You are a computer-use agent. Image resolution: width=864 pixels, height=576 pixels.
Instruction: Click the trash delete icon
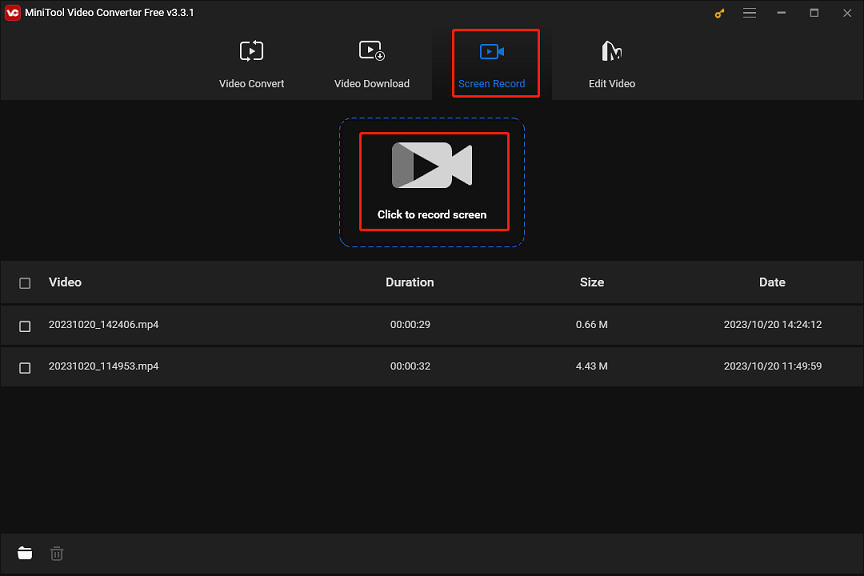(x=57, y=553)
